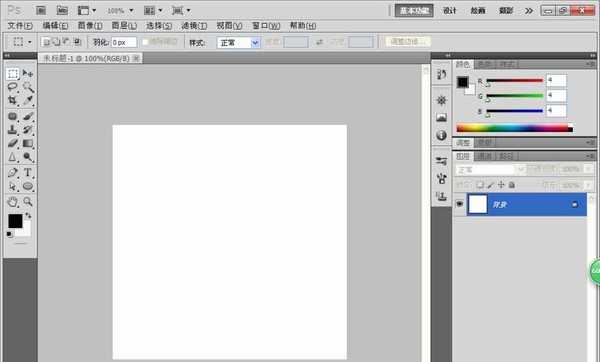Choose Intersect with selection mode button

[77, 42]
